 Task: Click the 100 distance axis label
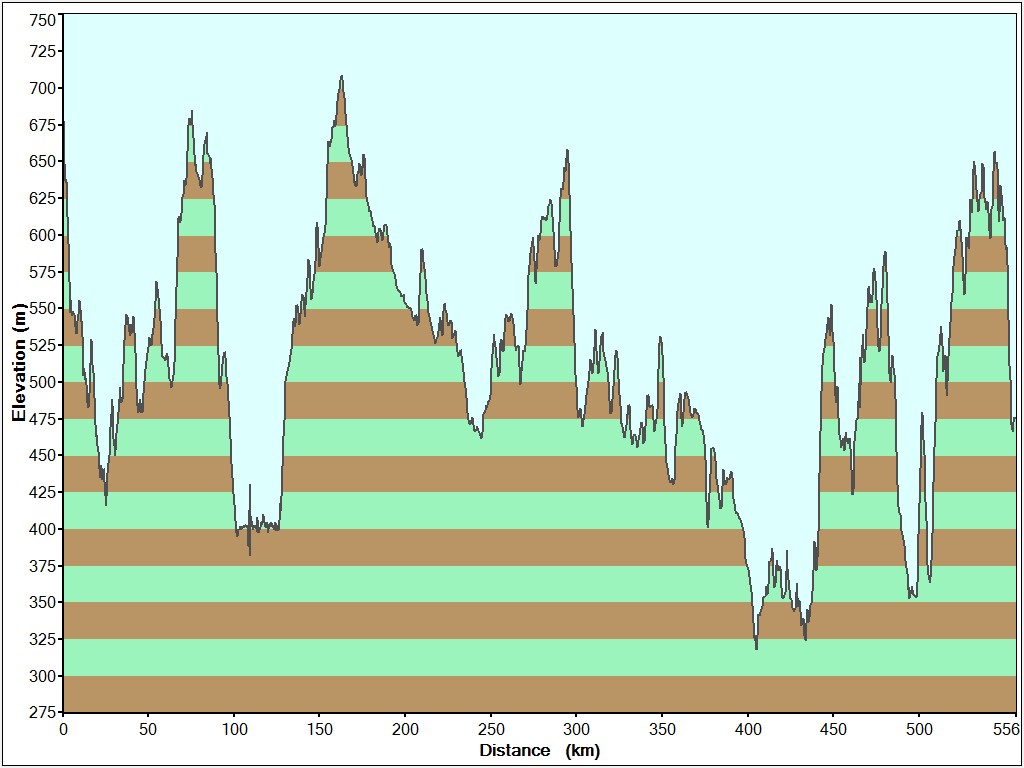click(234, 729)
